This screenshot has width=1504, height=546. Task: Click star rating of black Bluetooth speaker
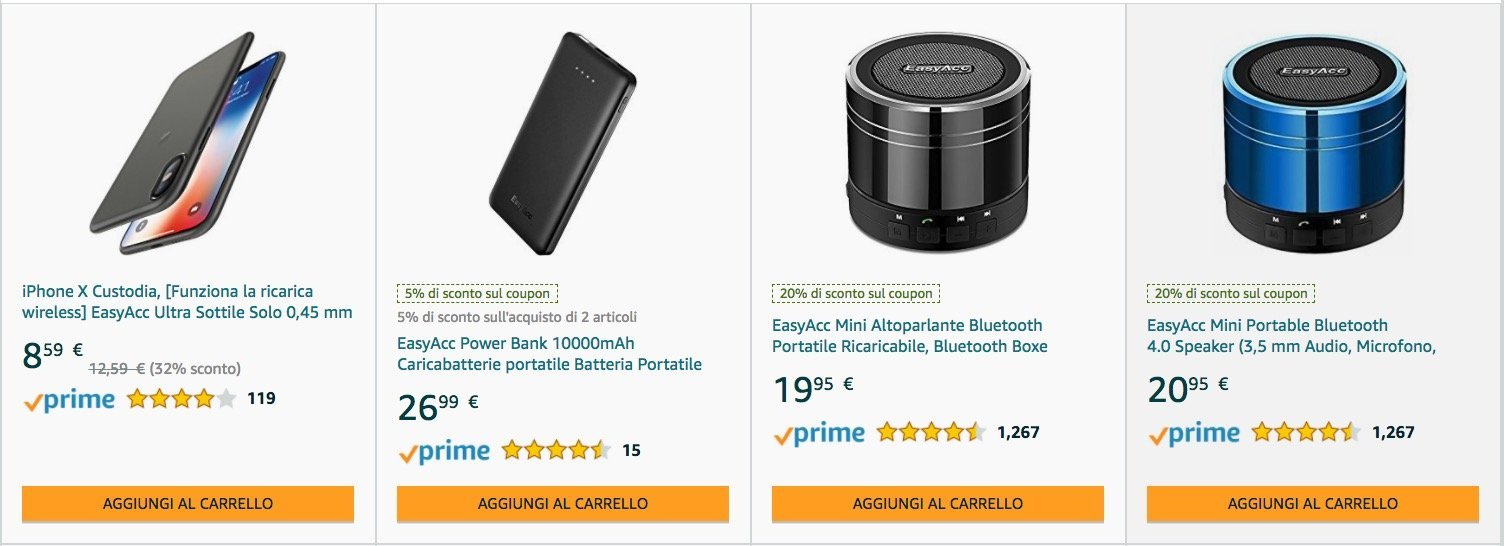point(931,433)
